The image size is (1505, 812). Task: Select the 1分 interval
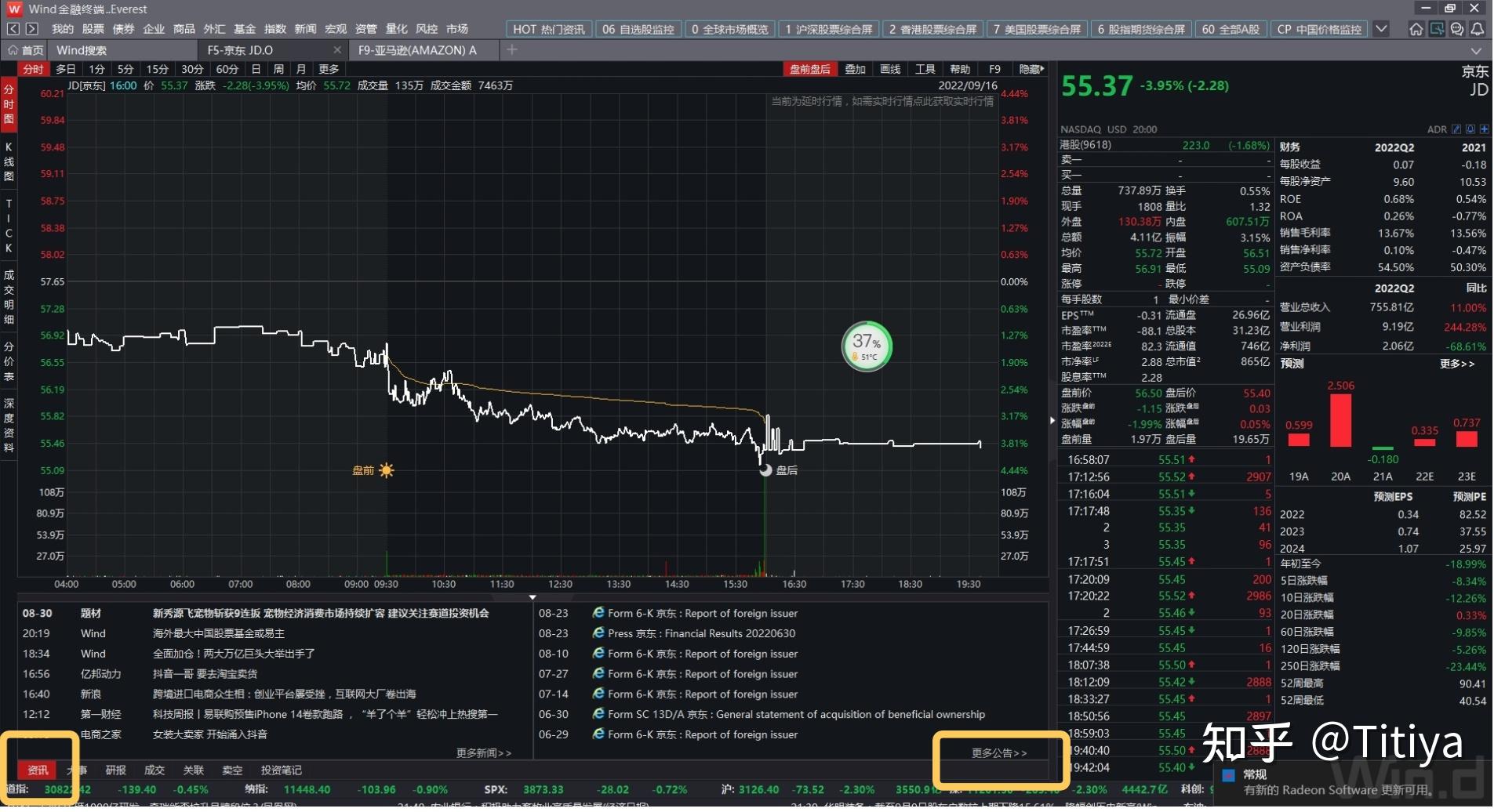tap(96, 70)
